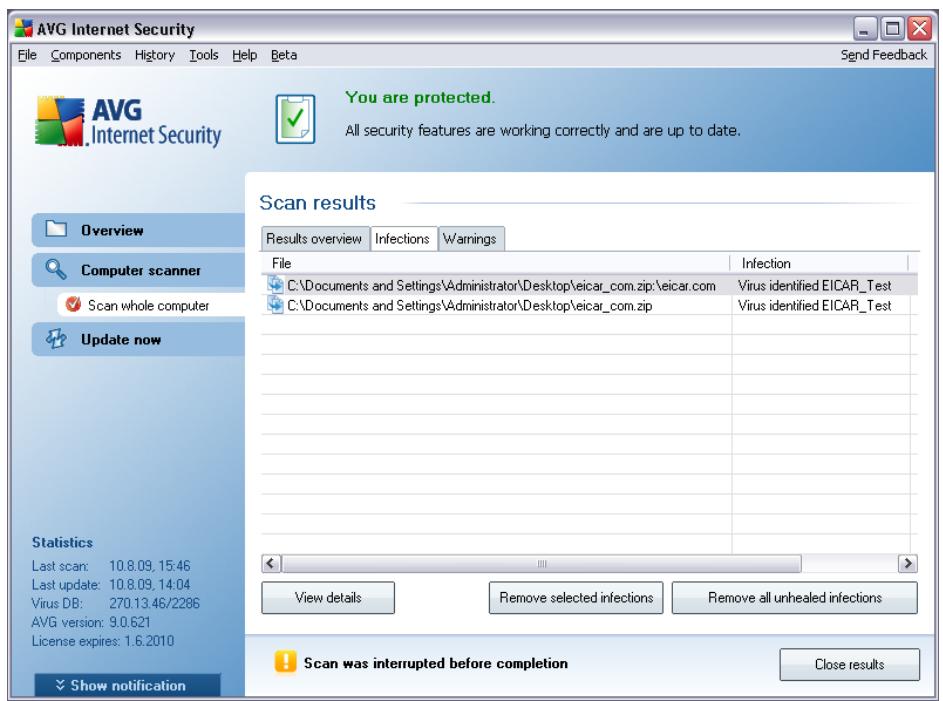Select Scan whole computer
Screen dimensions: 943x701
coord(152,305)
